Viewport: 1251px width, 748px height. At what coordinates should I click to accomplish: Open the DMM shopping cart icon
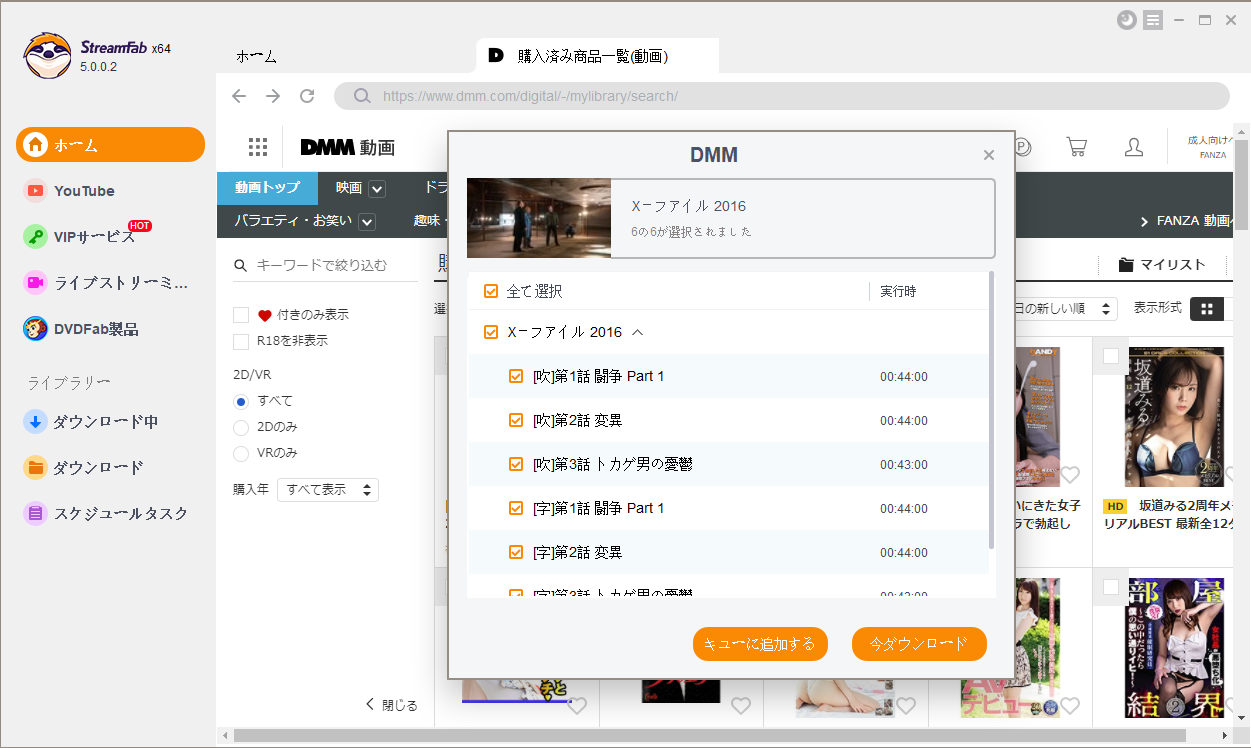pos(1077,147)
